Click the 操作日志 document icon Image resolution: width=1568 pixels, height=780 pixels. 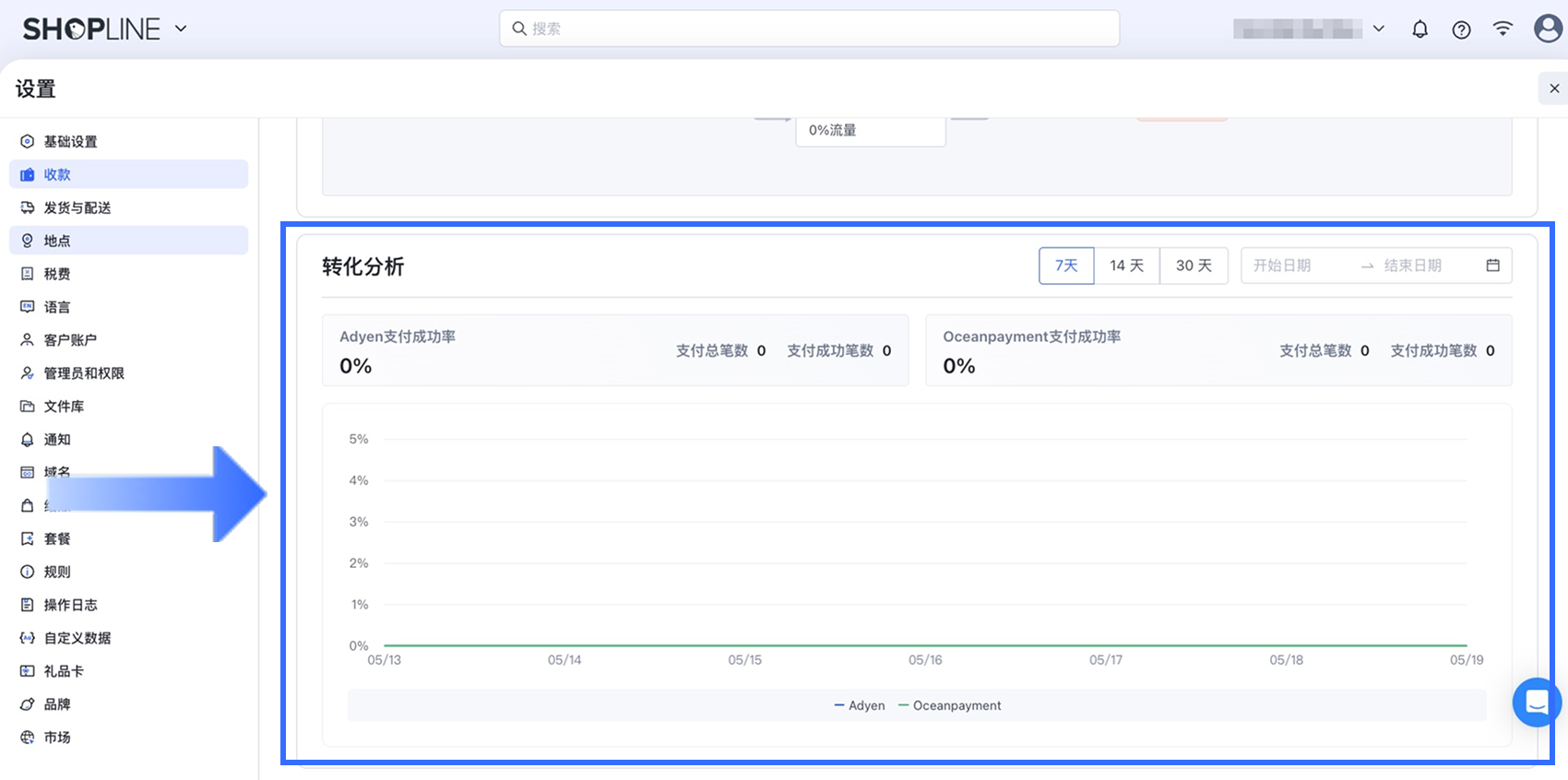[28, 605]
